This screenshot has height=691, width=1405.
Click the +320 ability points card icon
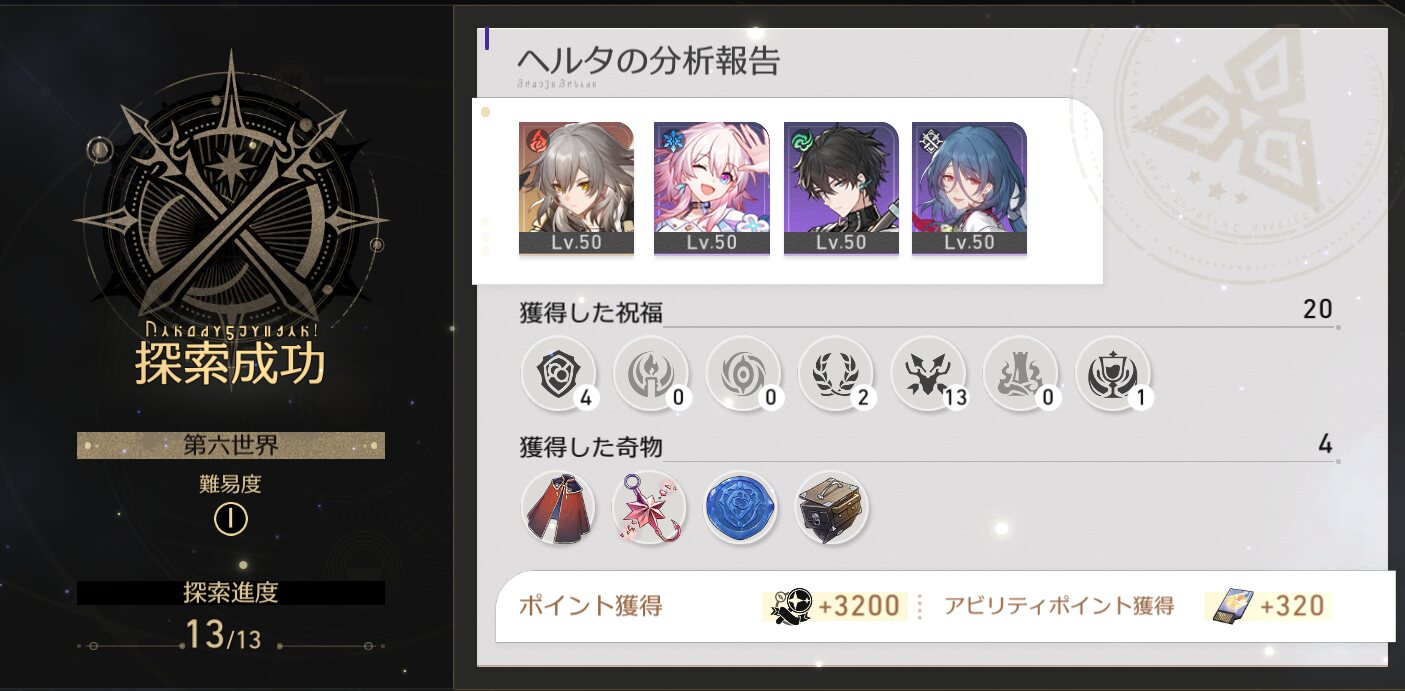[x=1230, y=606]
